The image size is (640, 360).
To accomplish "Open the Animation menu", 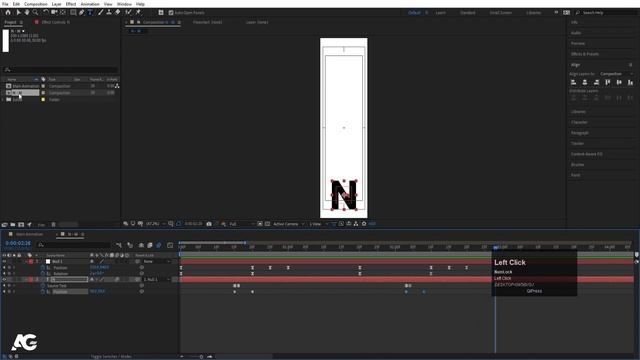I will point(90,4).
